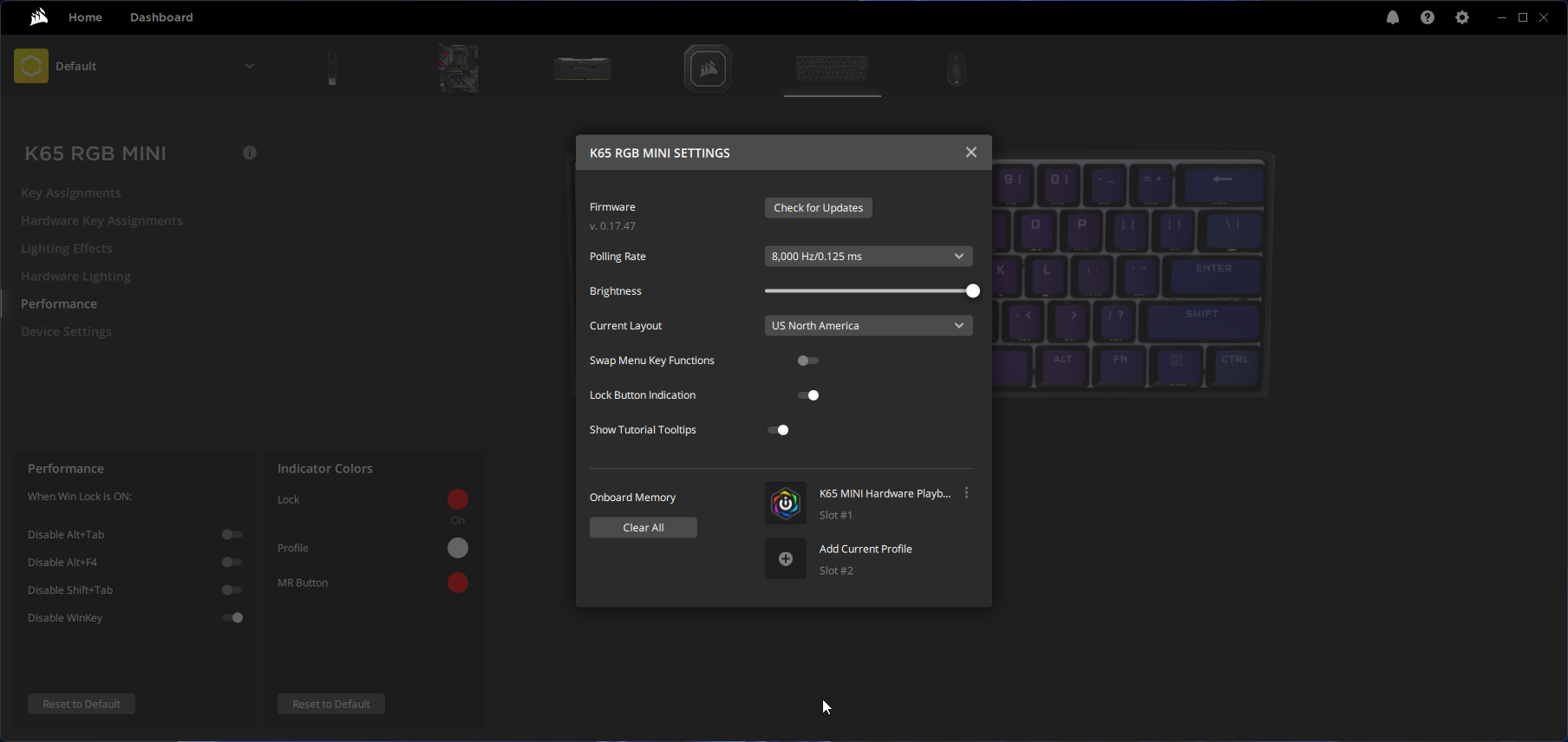This screenshot has height=742, width=1568.
Task: Open the Polling Rate dropdown
Action: coord(868,257)
